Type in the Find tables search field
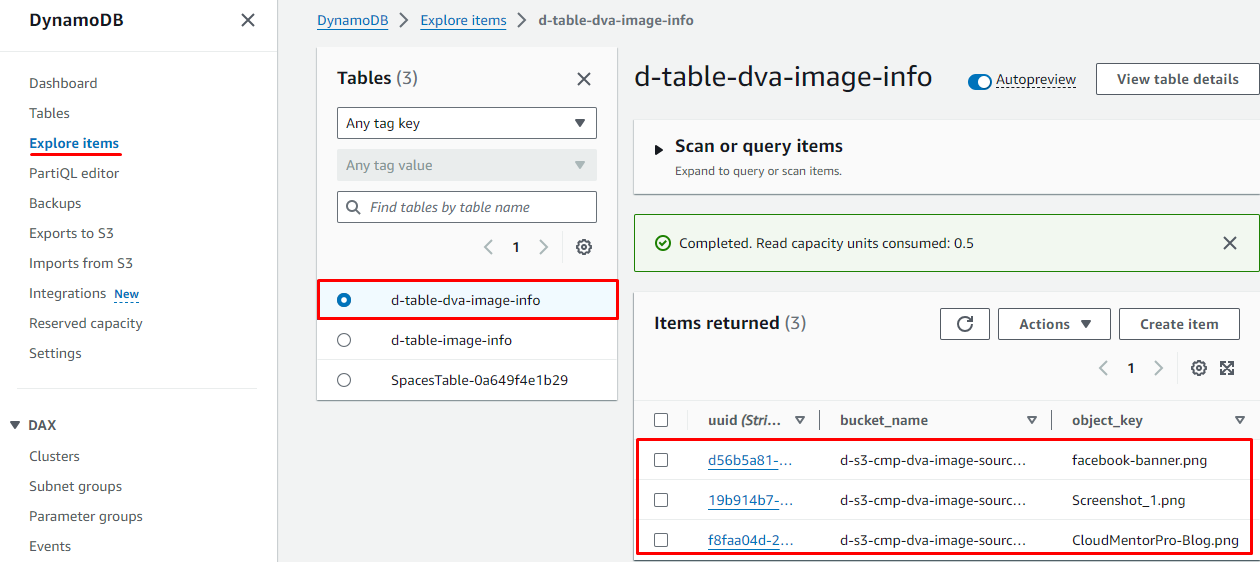 [x=478, y=207]
